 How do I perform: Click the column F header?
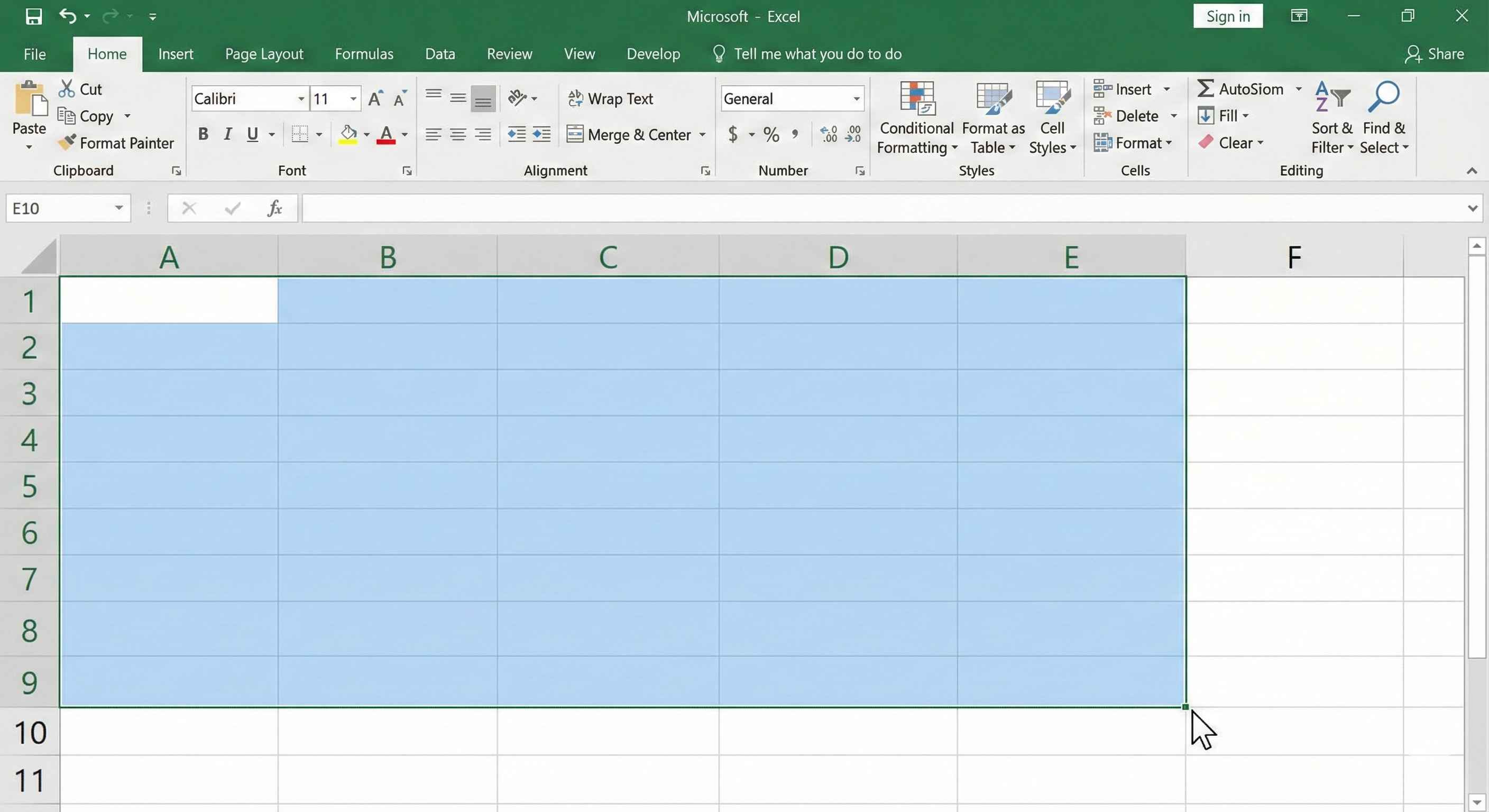(1294, 257)
